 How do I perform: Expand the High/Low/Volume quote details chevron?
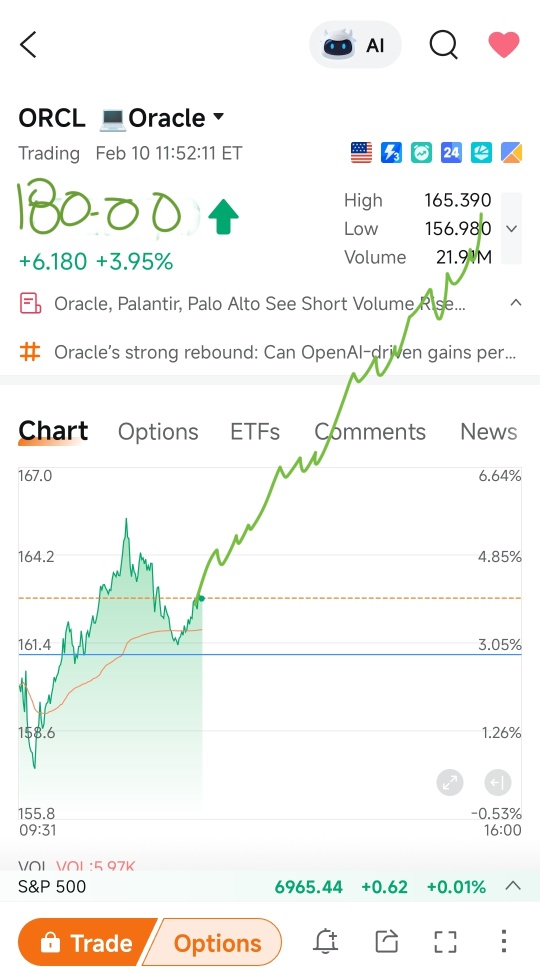coord(511,229)
